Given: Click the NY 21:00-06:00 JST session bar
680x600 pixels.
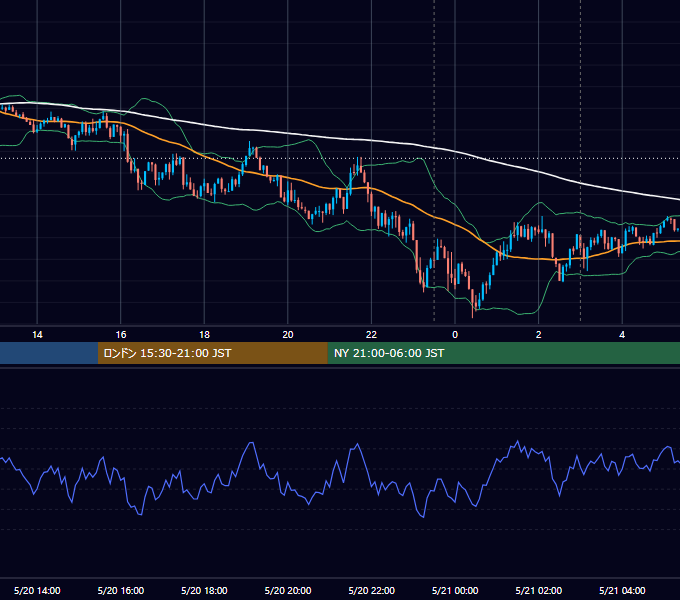Looking at the screenshot, I should tap(503, 353).
